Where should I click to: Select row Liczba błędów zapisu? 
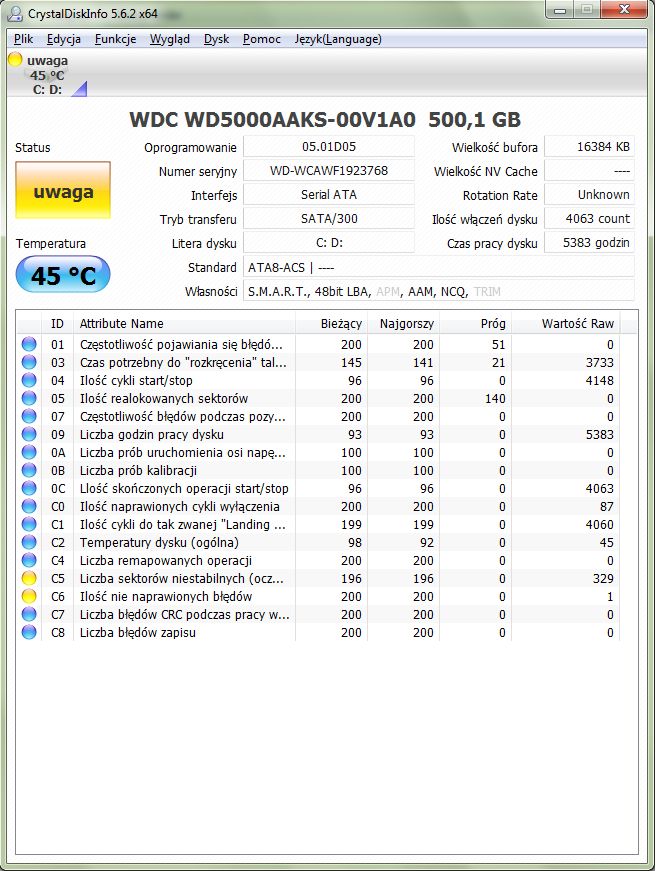click(318, 632)
